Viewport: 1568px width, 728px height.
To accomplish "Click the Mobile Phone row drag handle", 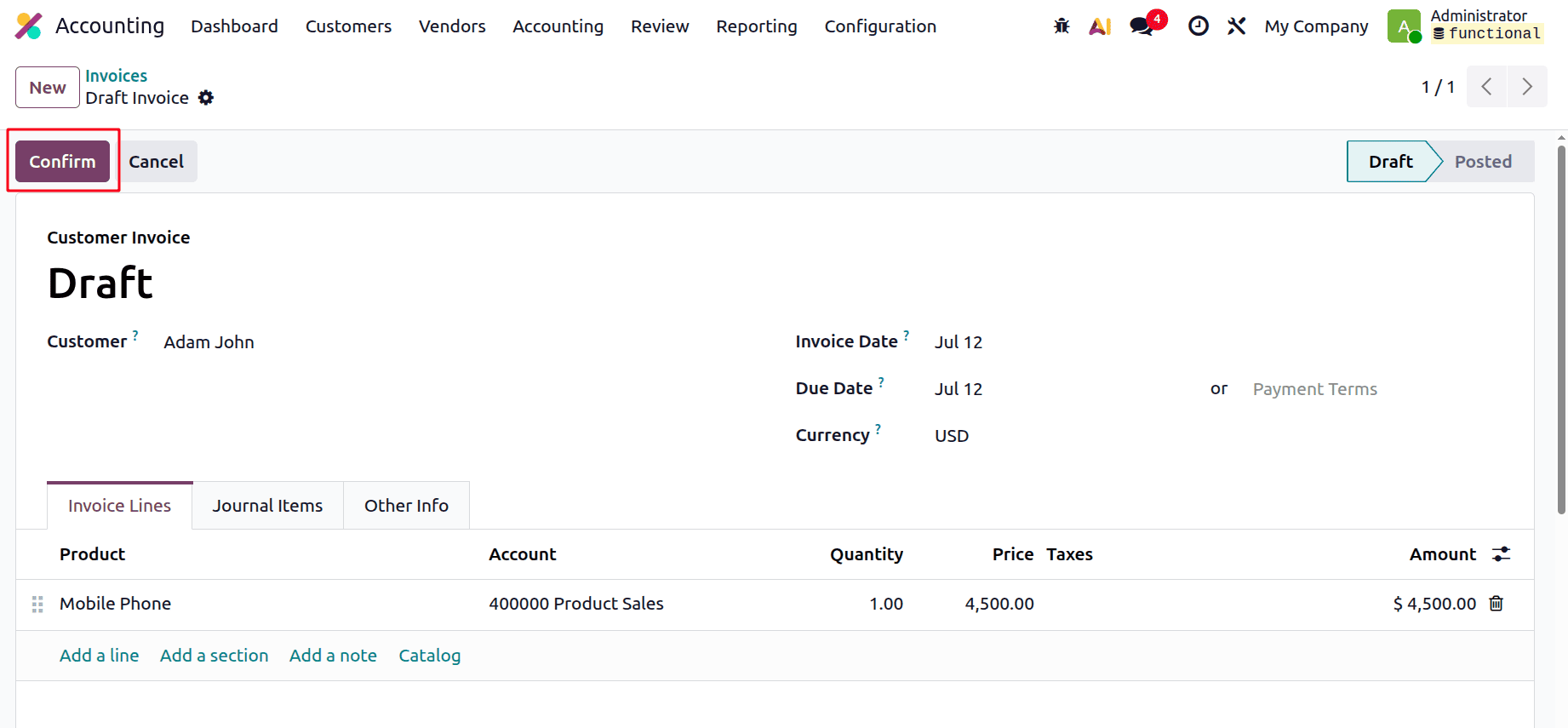I will click(37, 605).
